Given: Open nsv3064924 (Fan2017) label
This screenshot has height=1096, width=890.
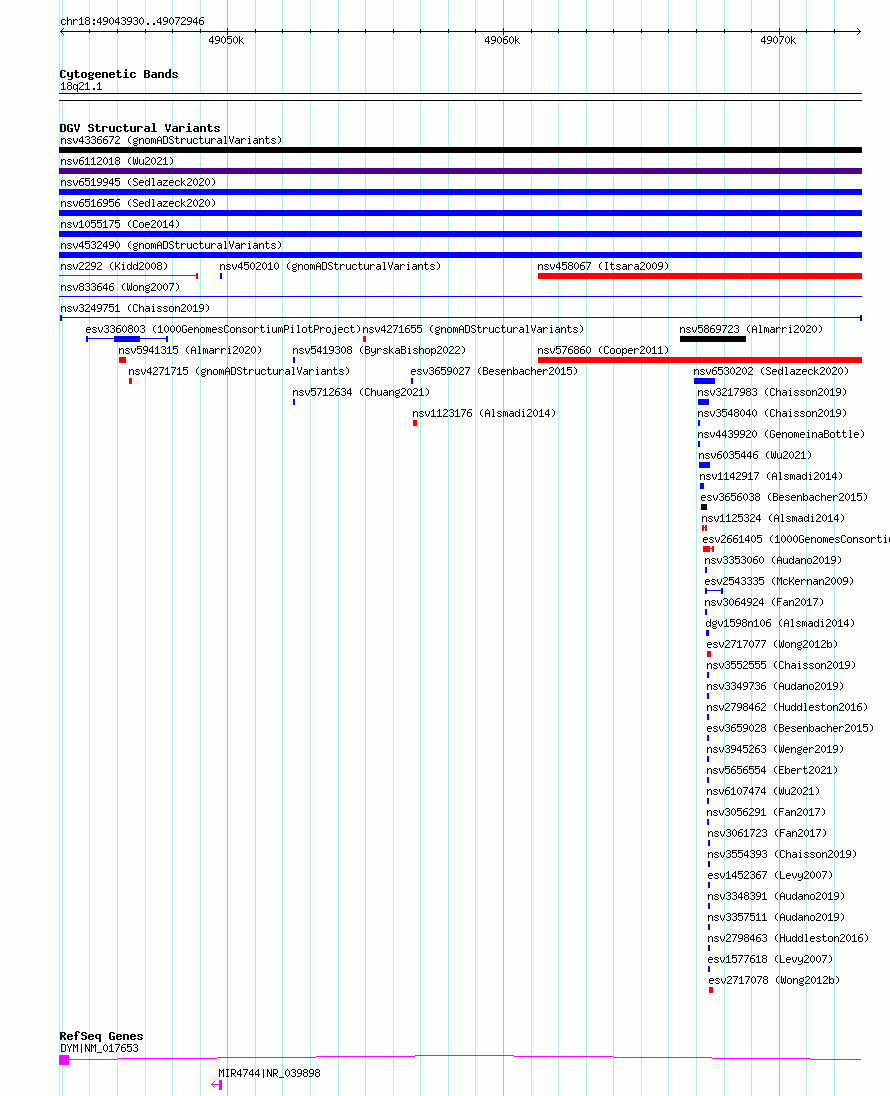Looking at the screenshot, I should pos(764,602).
